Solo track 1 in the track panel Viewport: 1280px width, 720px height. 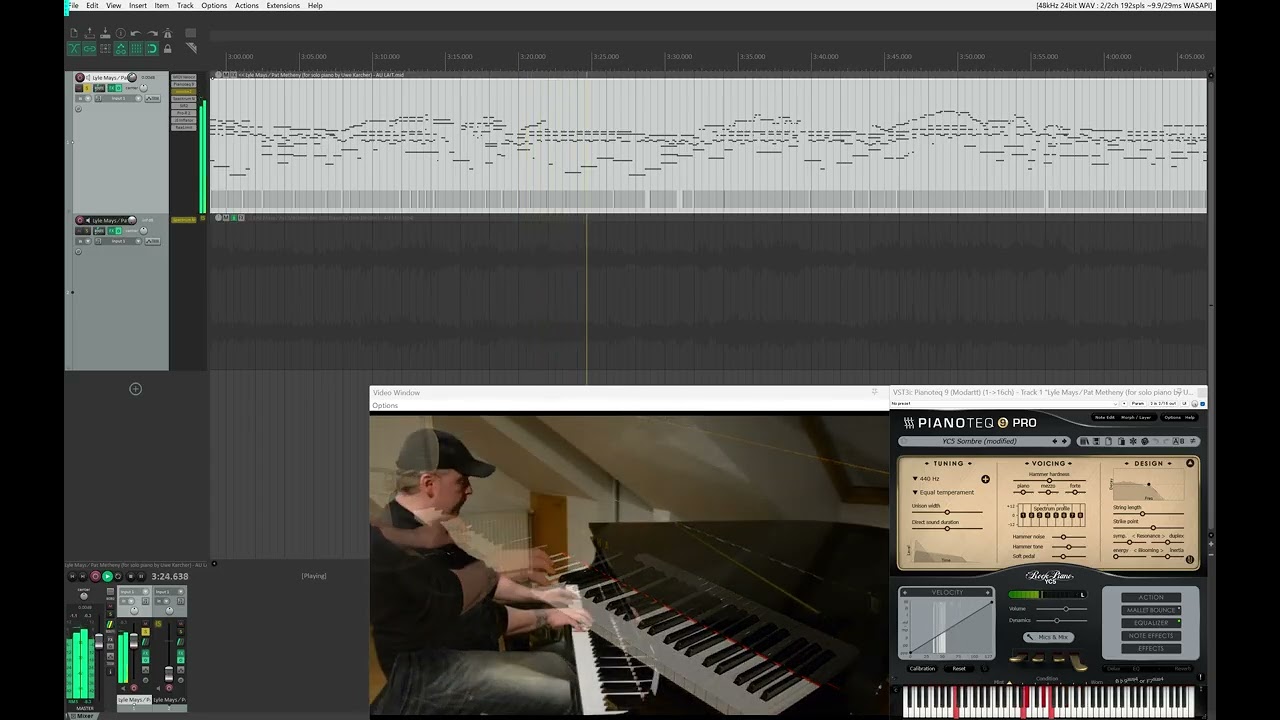click(x=87, y=88)
